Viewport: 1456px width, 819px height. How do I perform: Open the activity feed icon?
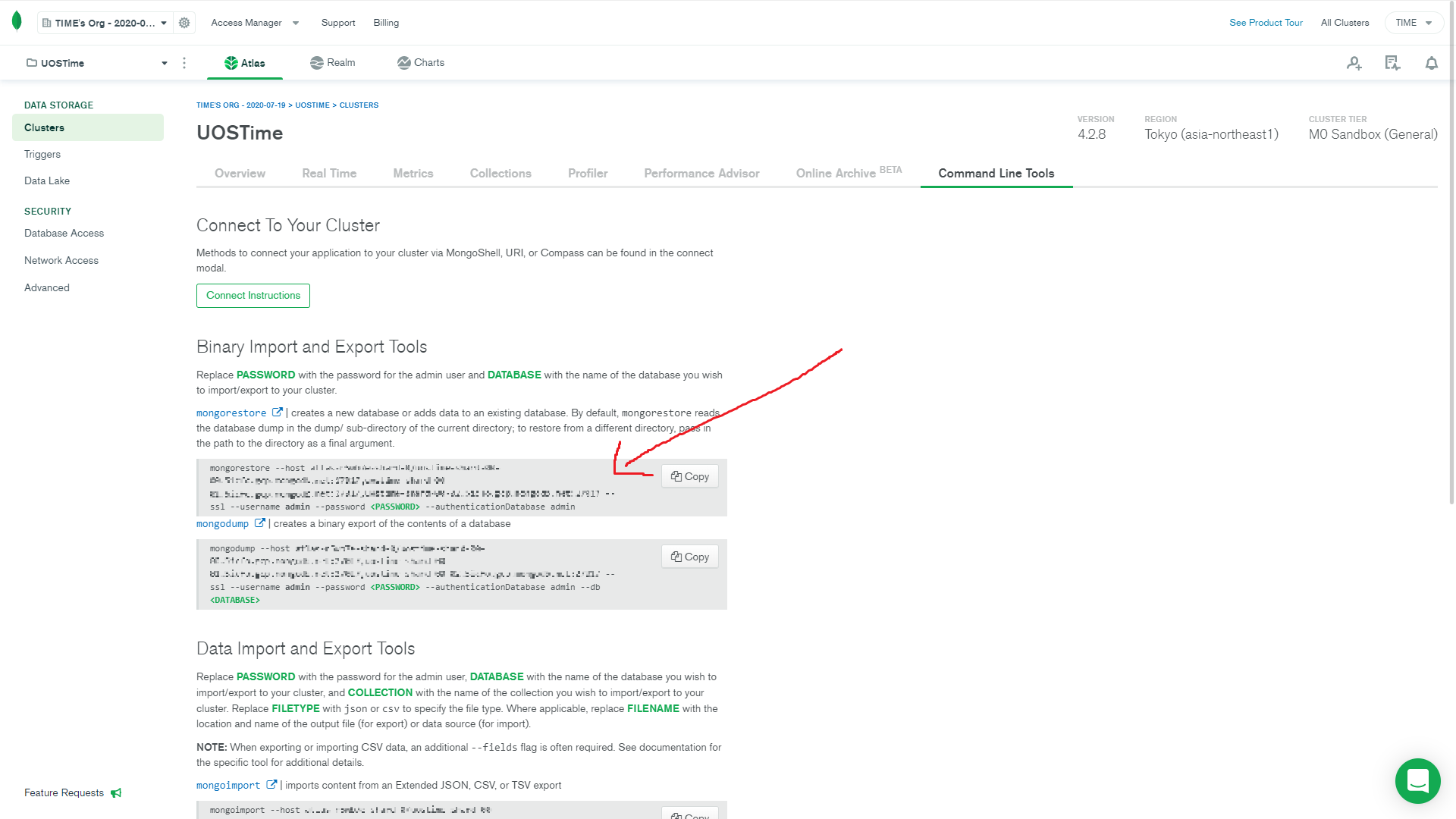1392,63
